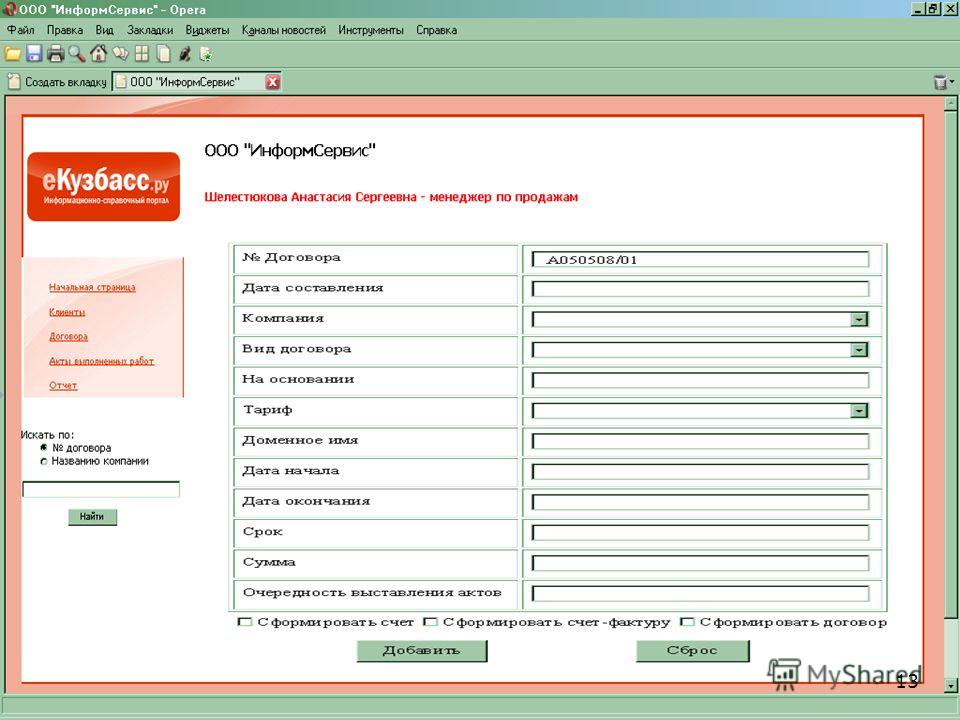Check the Сформировать договор checkbox
The height and width of the screenshot is (720, 960).
(688, 622)
